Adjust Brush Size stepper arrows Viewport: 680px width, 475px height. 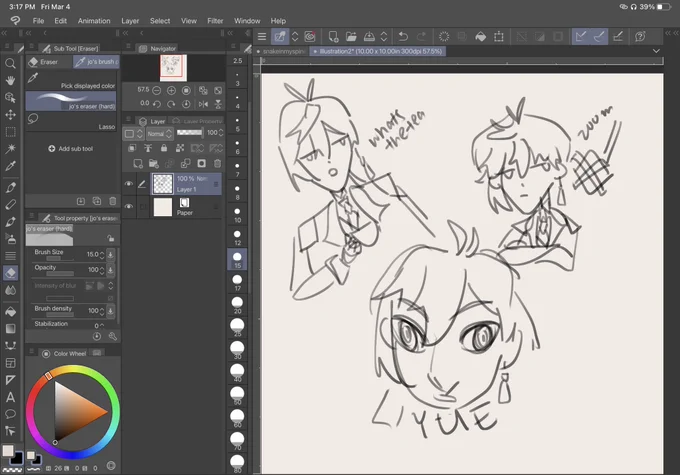click(102, 255)
